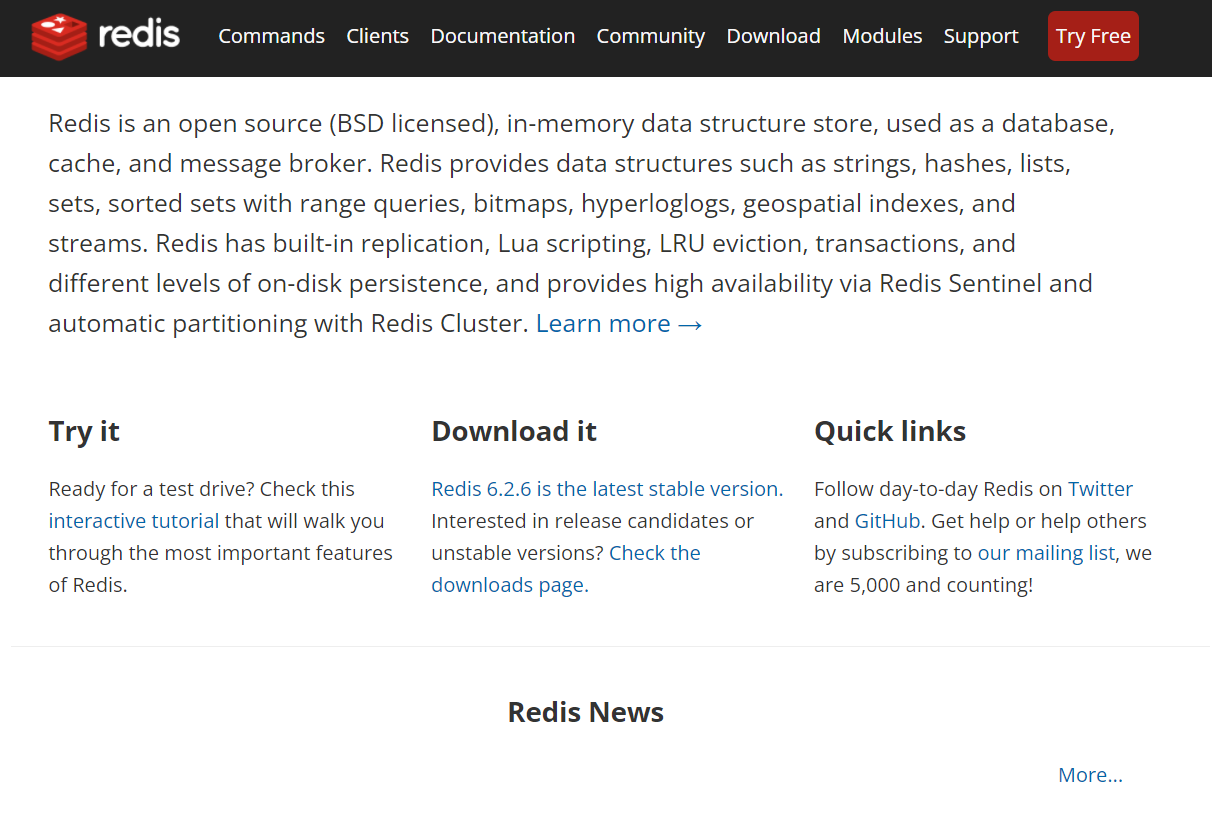Subscribe via the our mailing list link
This screenshot has width=1212, height=818.
[x=1046, y=553]
